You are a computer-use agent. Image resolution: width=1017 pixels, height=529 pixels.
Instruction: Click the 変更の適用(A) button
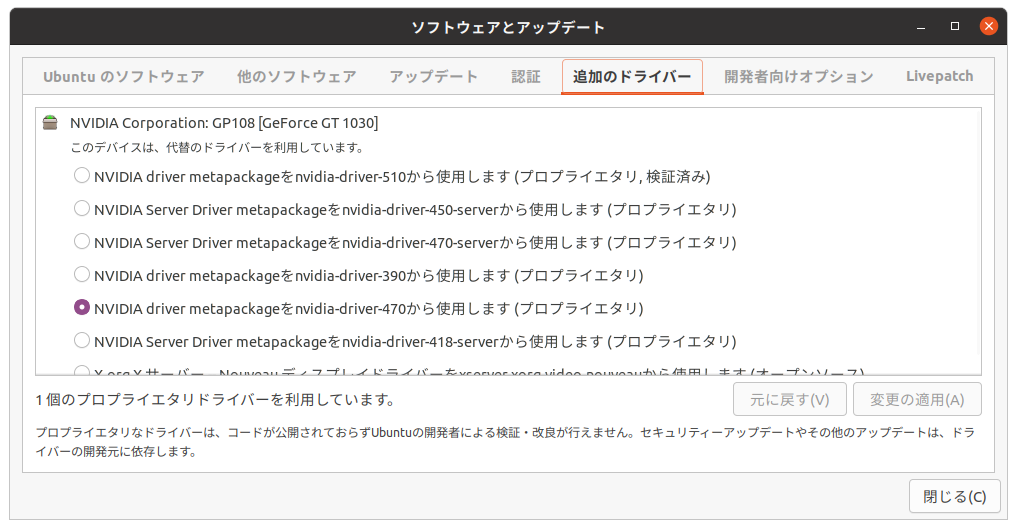[x=917, y=399]
